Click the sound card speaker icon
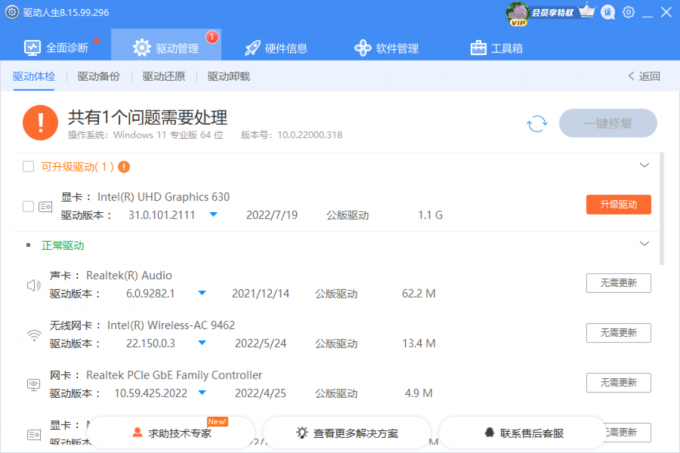The width and height of the screenshot is (680, 453). [34, 285]
